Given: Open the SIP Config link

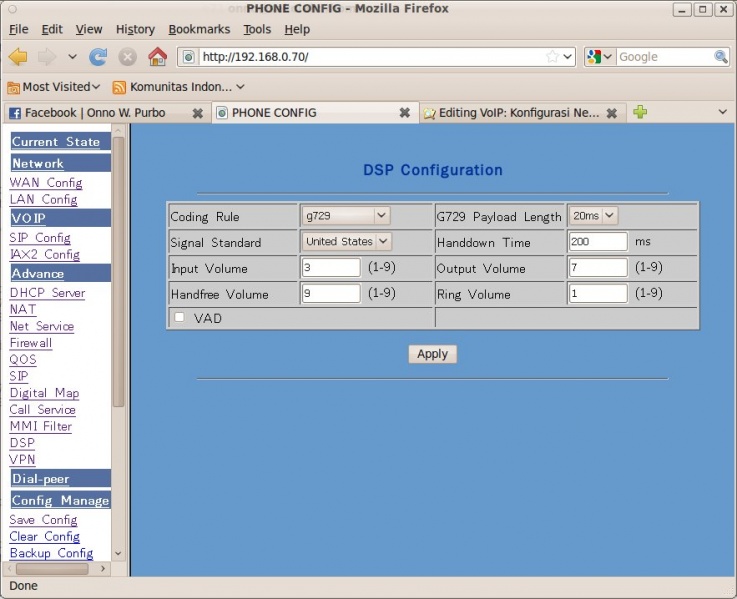Looking at the screenshot, I should pyautogui.click(x=40, y=238).
